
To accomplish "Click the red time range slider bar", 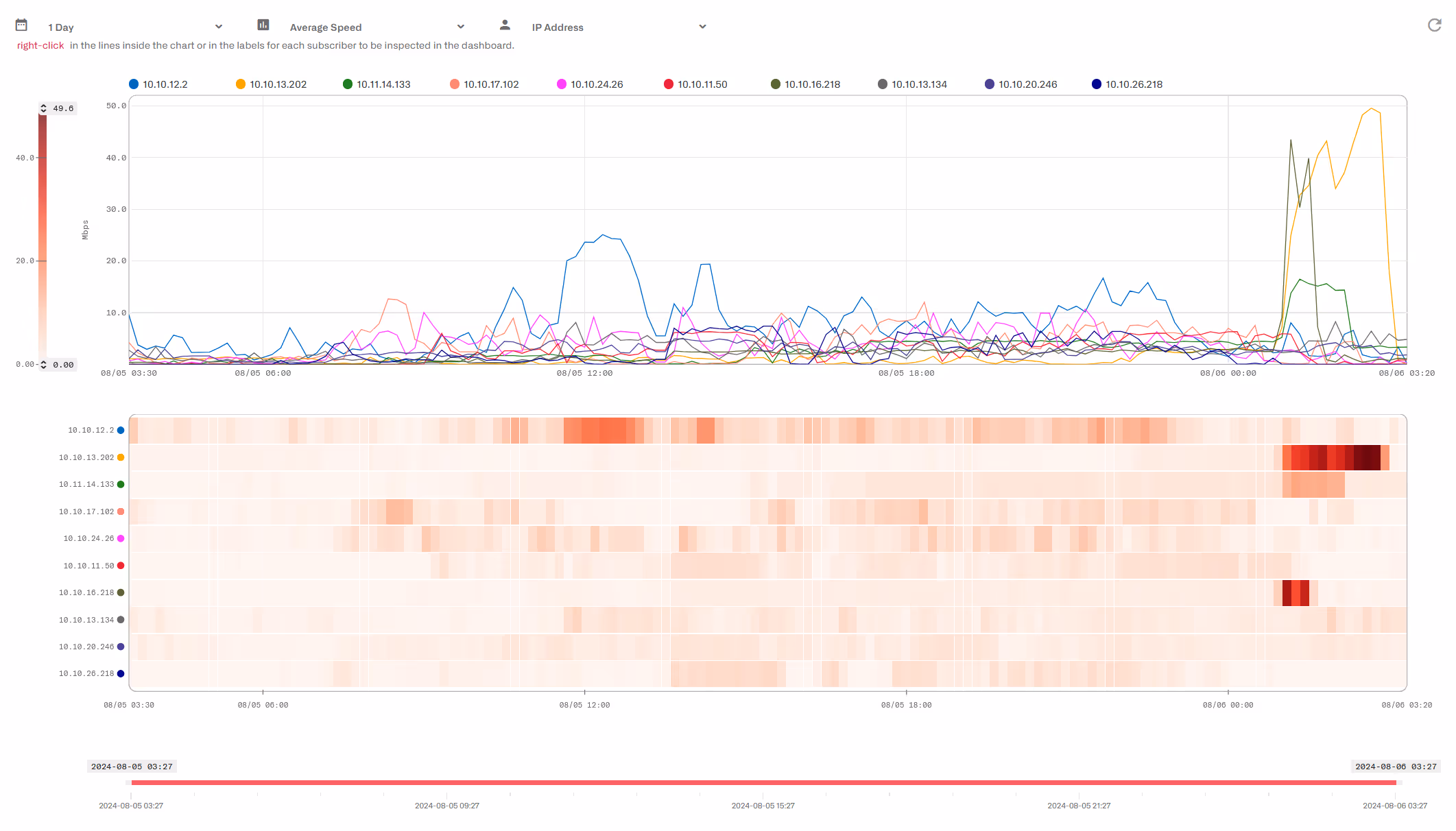I will coord(763,782).
